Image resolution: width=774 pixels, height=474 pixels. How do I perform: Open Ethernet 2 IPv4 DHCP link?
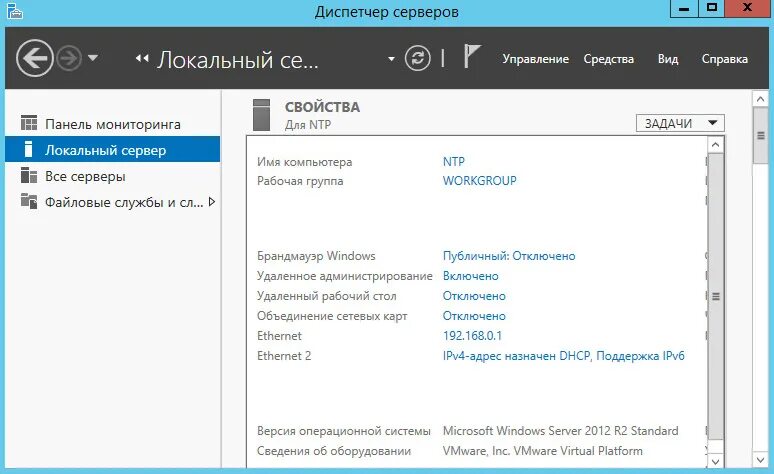tap(563, 356)
